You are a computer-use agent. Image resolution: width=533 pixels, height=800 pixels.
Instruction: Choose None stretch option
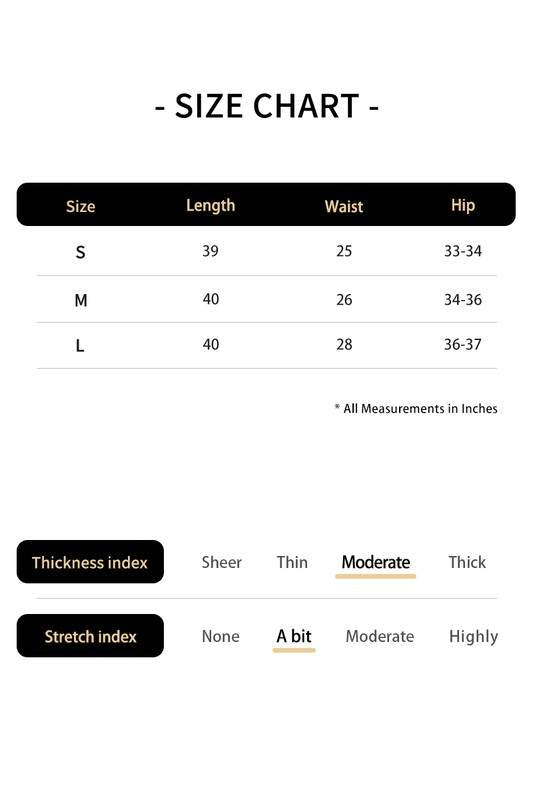tap(221, 636)
